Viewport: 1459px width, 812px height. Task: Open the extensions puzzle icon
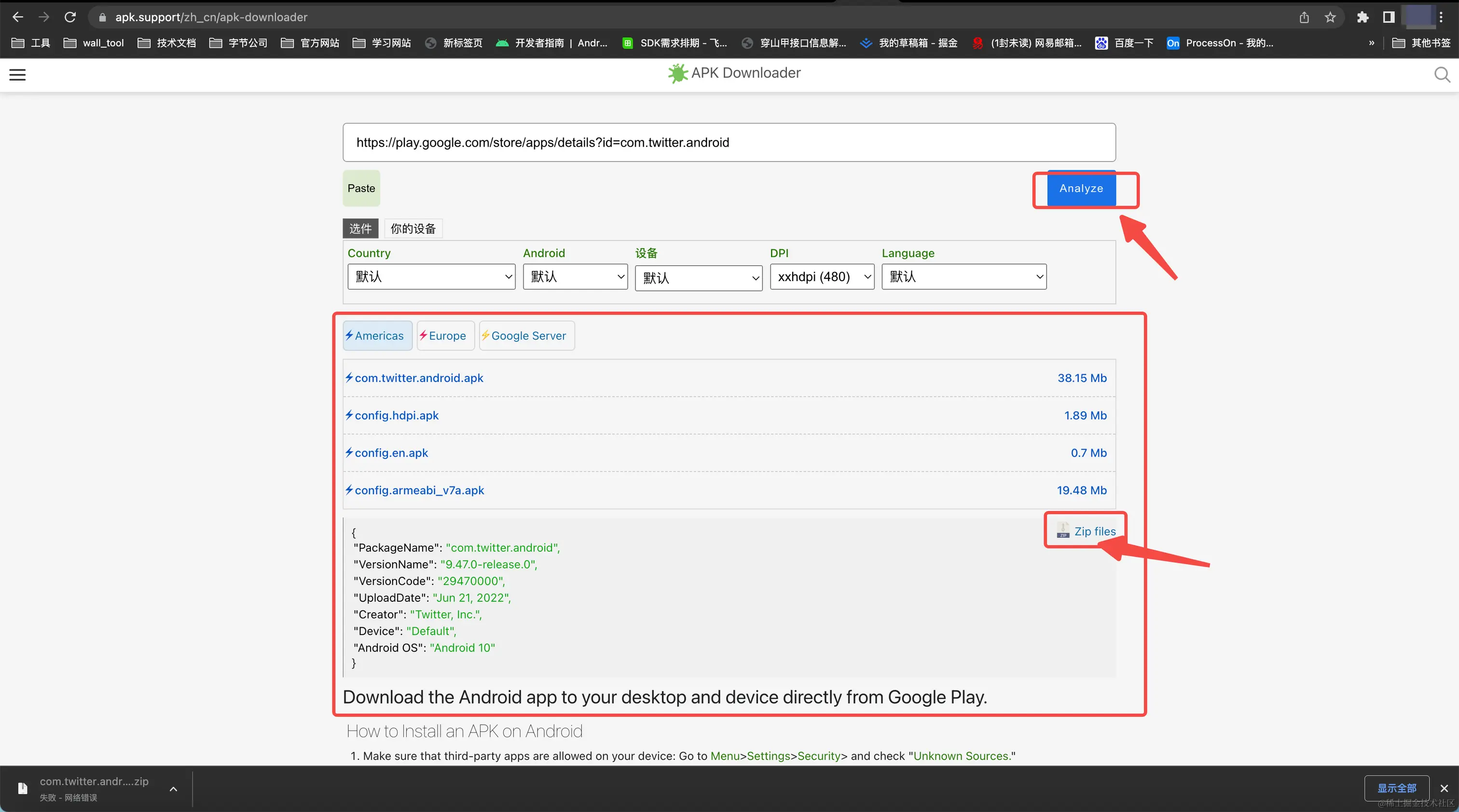(x=1363, y=17)
